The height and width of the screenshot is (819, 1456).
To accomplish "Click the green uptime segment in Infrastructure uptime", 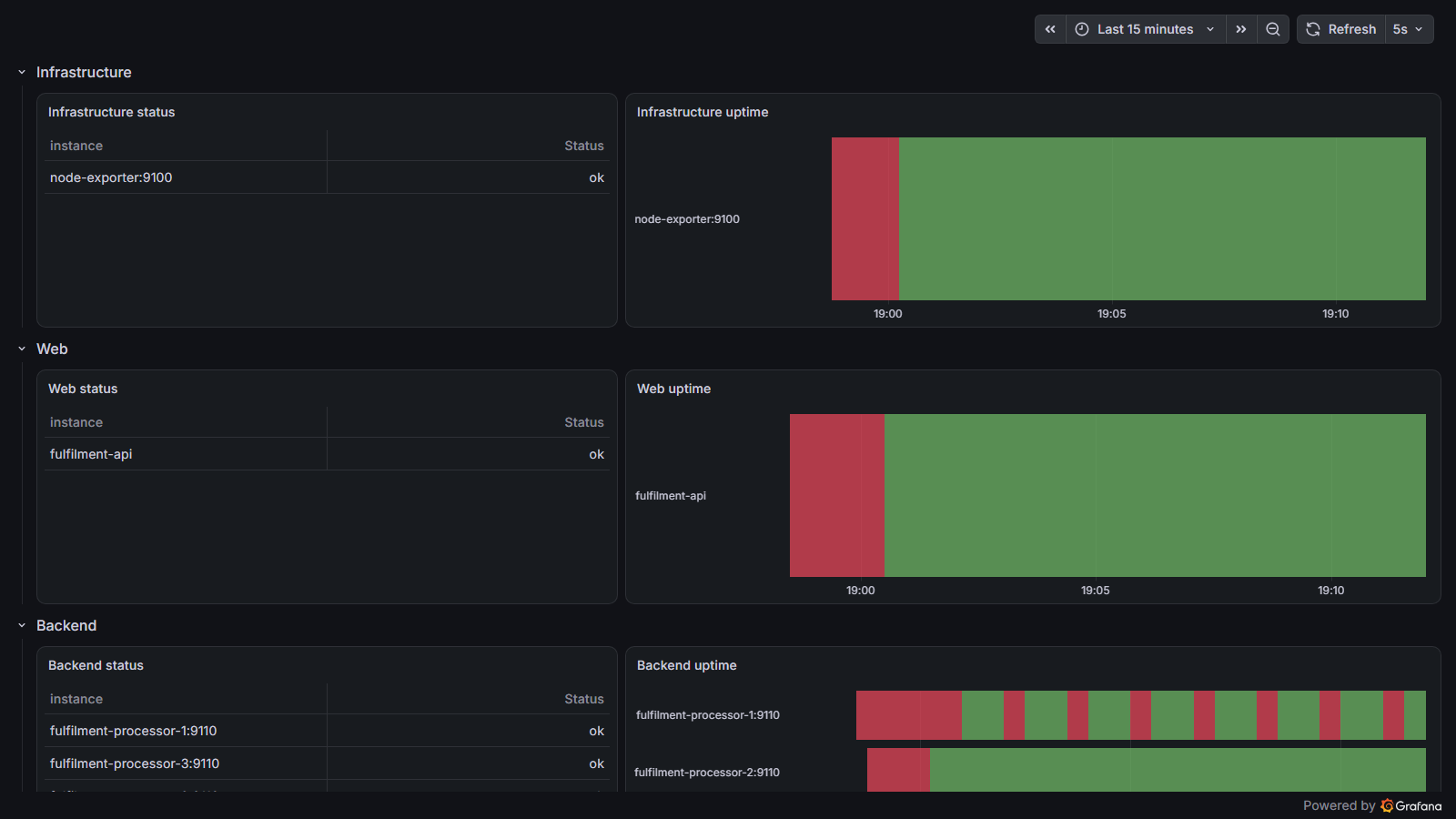I will [x=1162, y=218].
